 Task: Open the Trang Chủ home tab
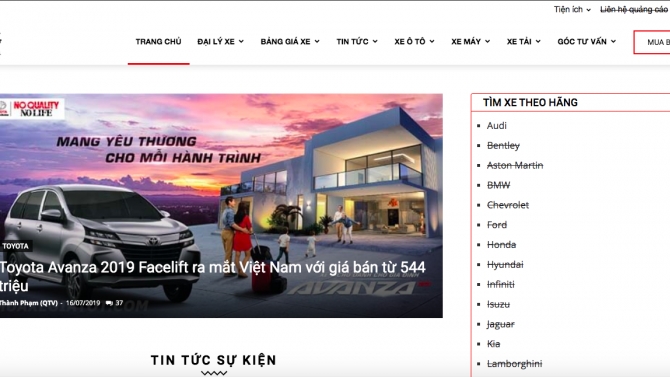coord(158,41)
